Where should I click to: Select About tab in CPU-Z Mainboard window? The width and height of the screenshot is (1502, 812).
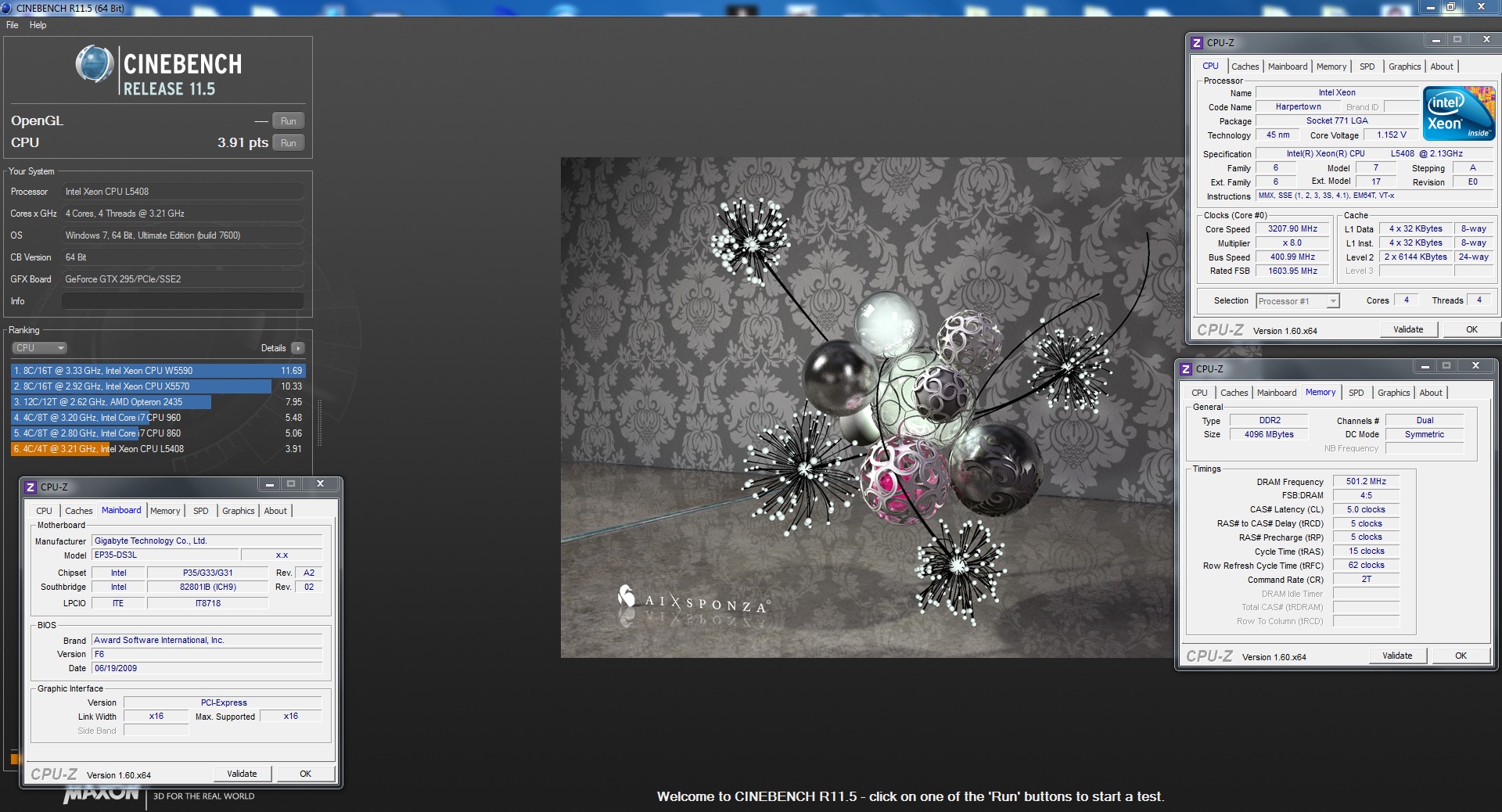275,511
